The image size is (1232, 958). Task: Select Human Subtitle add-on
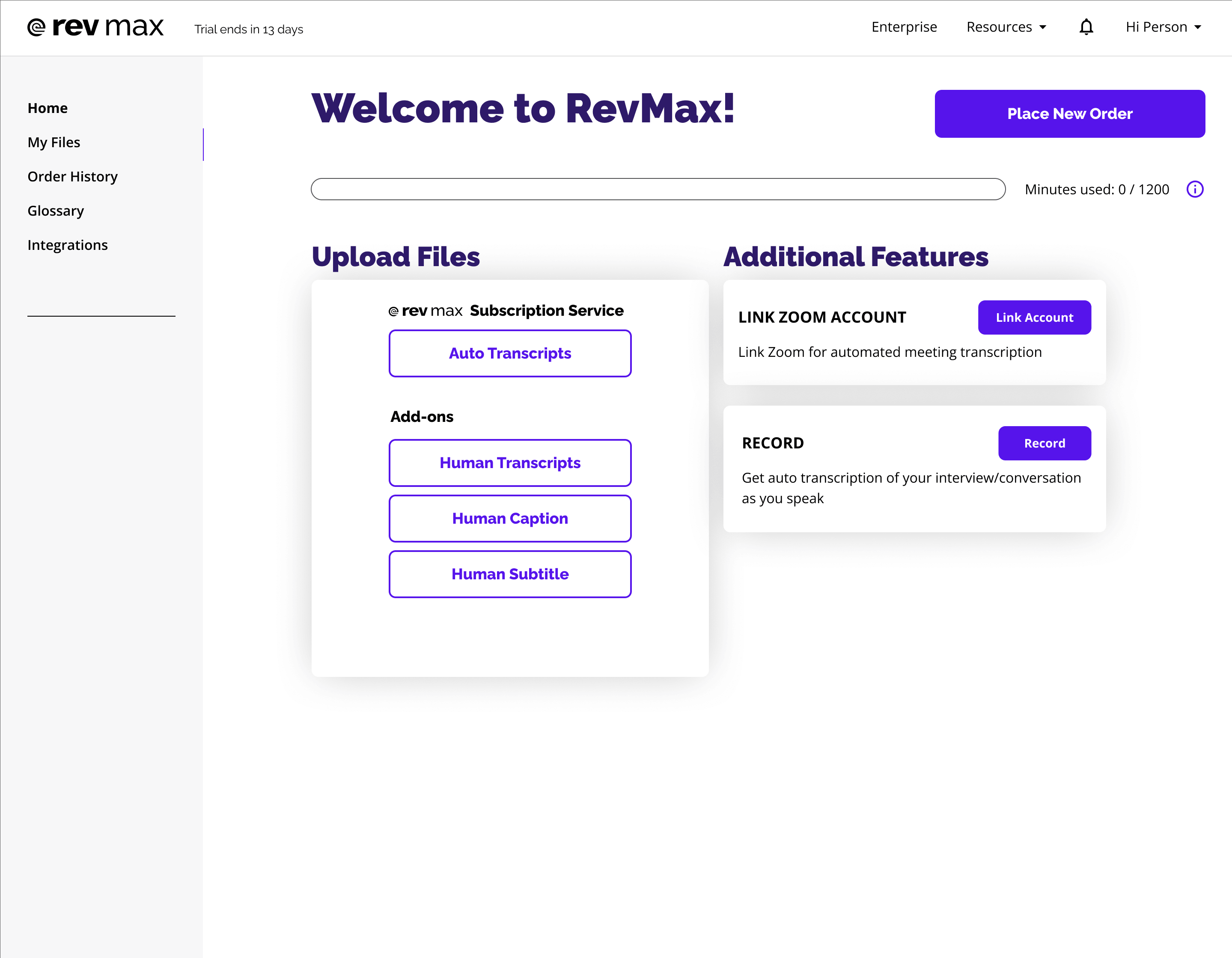click(x=510, y=574)
